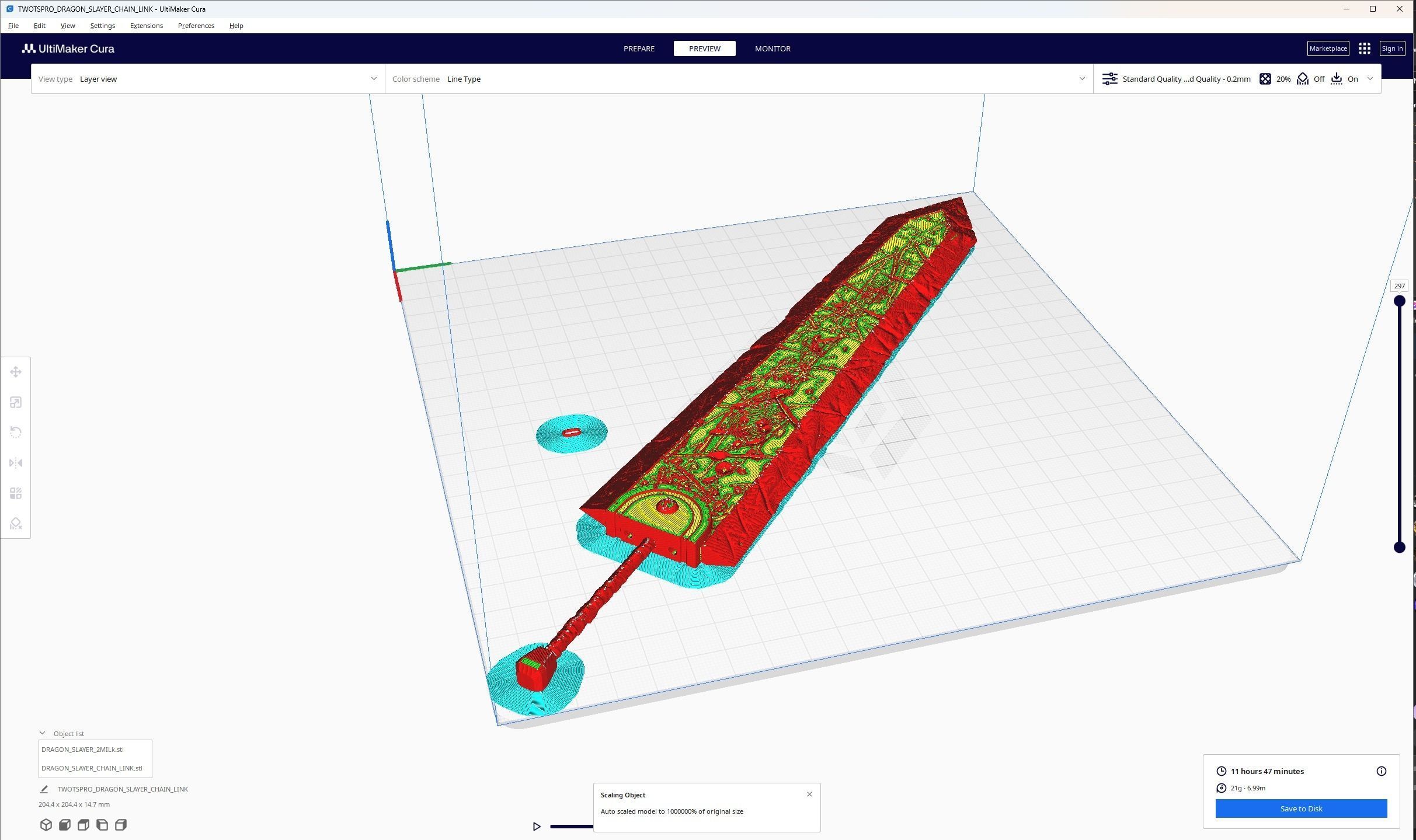Open the Settings menu

click(x=103, y=26)
